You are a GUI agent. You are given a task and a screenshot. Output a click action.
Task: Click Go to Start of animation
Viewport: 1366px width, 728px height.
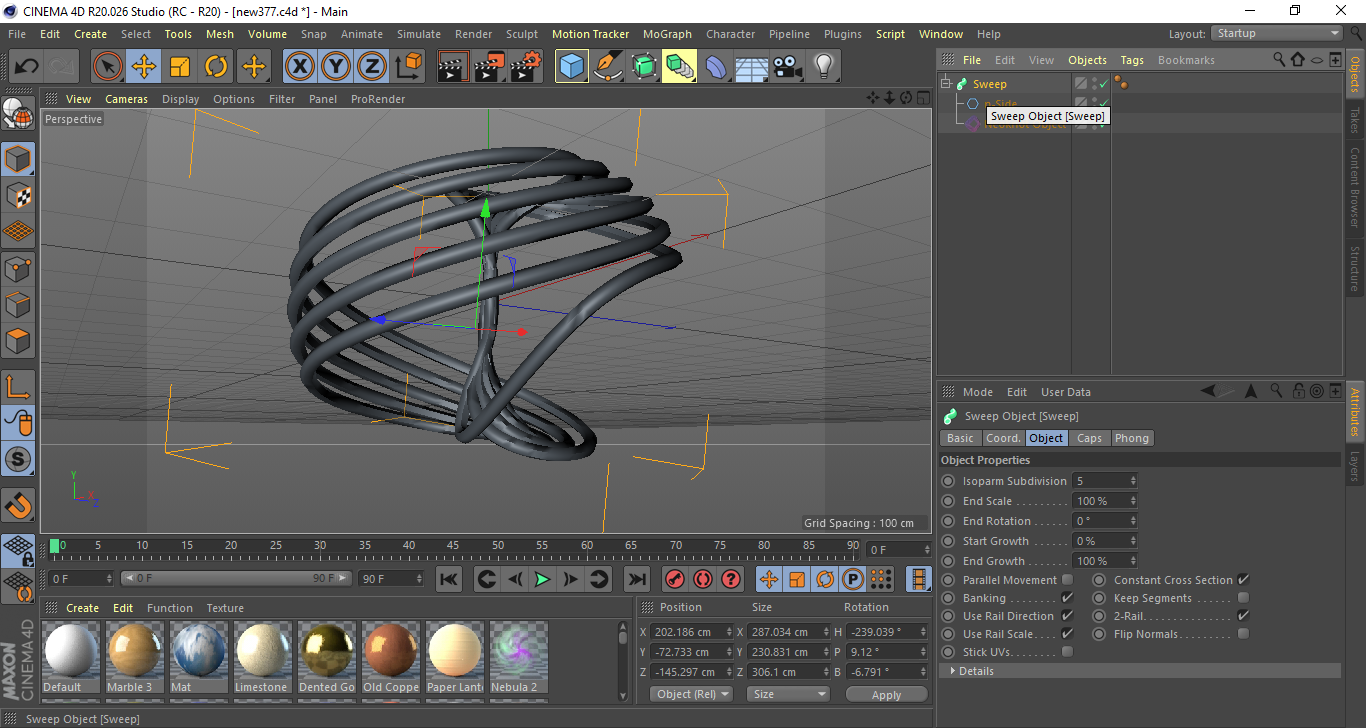click(449, 579)
